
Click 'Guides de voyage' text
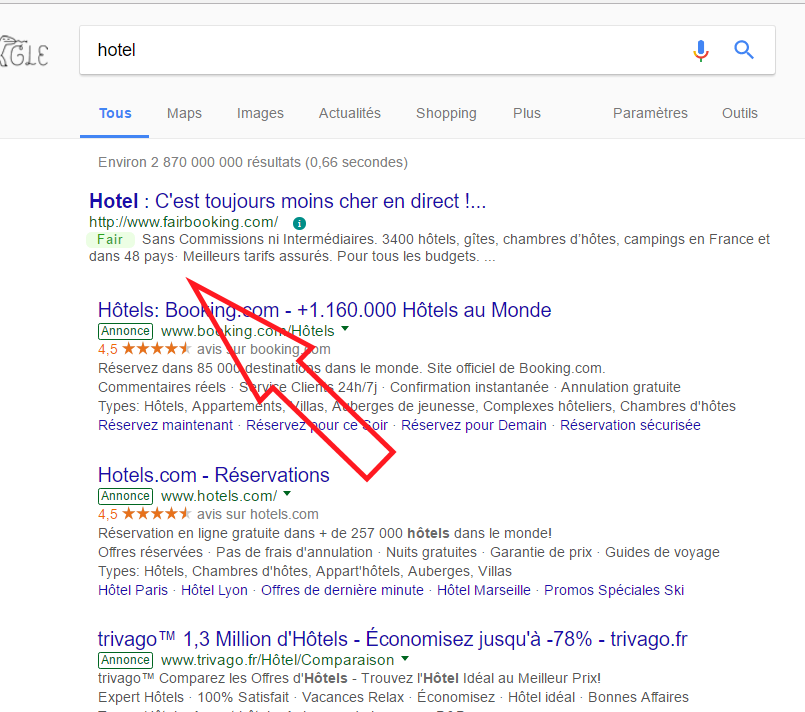coord(662,552)
